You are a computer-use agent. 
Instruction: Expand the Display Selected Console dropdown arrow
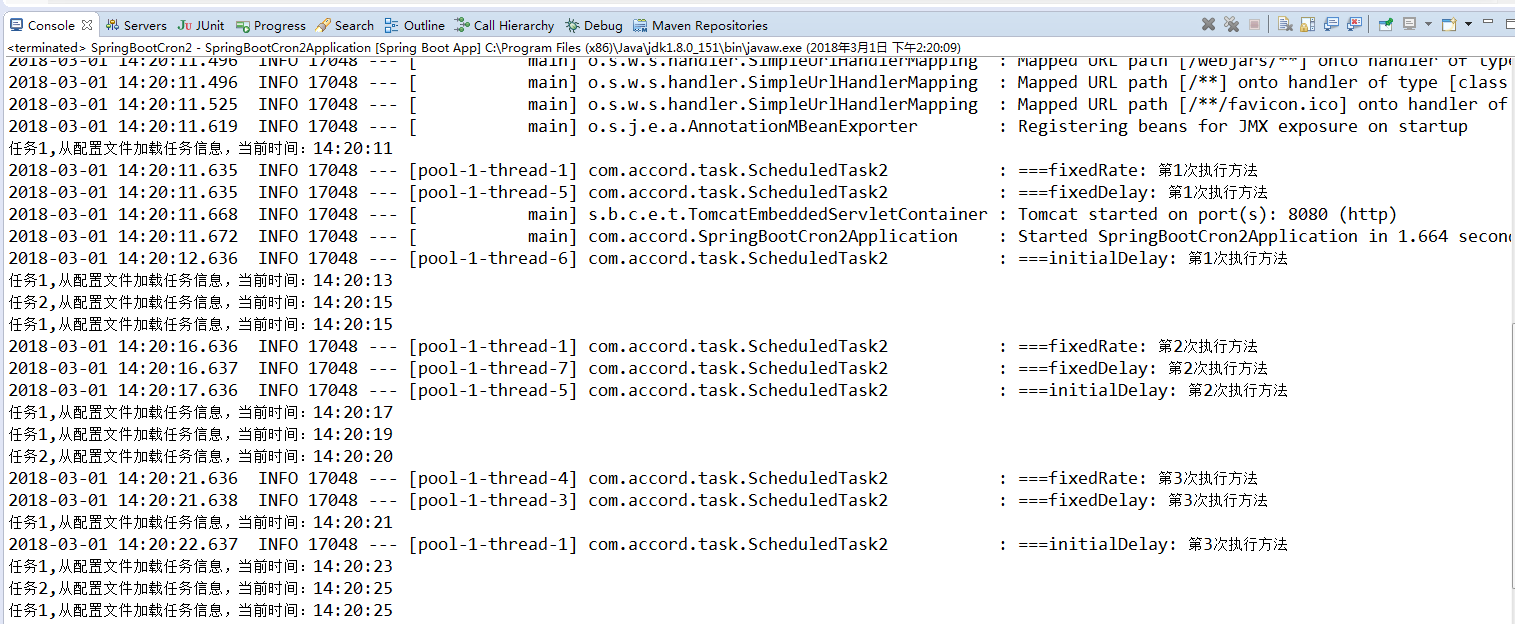pyautogui.click(x=1427, y=25)
